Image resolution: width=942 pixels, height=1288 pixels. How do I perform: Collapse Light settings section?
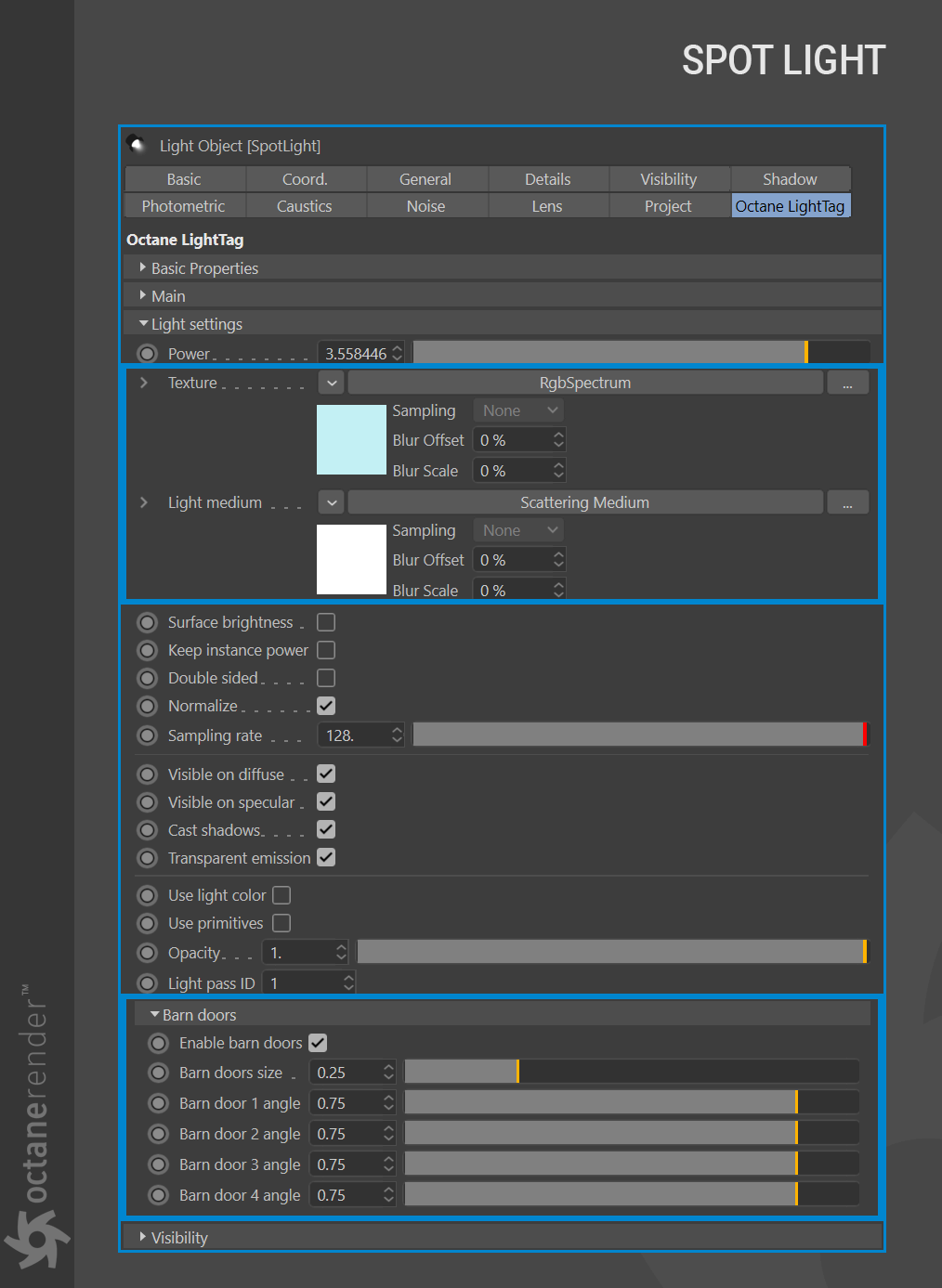tap(143, 323)
